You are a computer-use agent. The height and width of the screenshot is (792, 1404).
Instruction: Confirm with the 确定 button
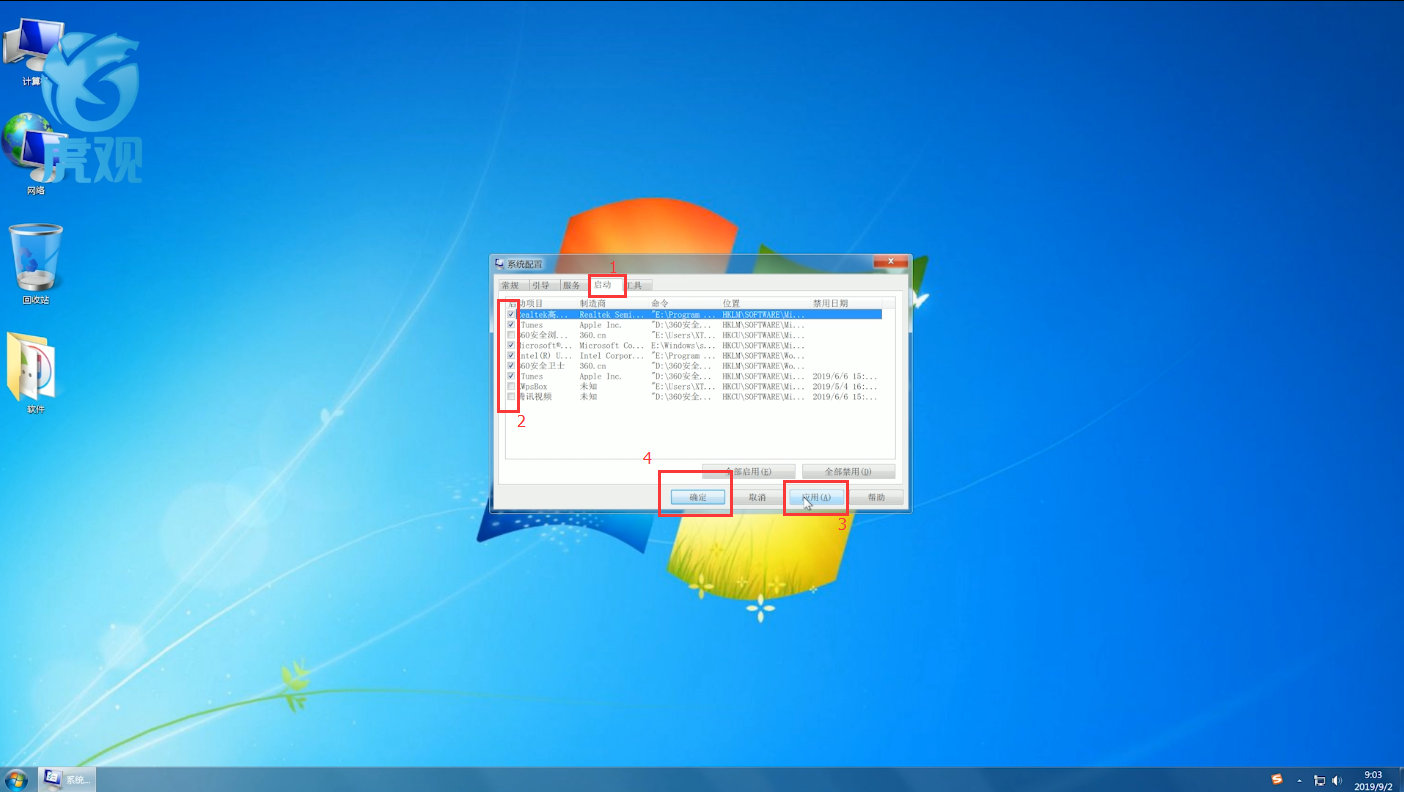tap(698, 497)
